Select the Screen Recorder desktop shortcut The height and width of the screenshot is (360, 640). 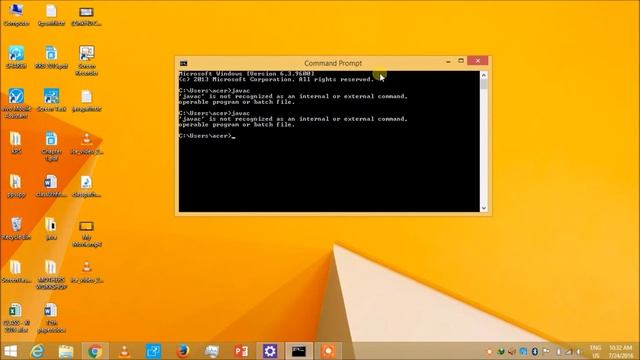(x=87, y=60)
